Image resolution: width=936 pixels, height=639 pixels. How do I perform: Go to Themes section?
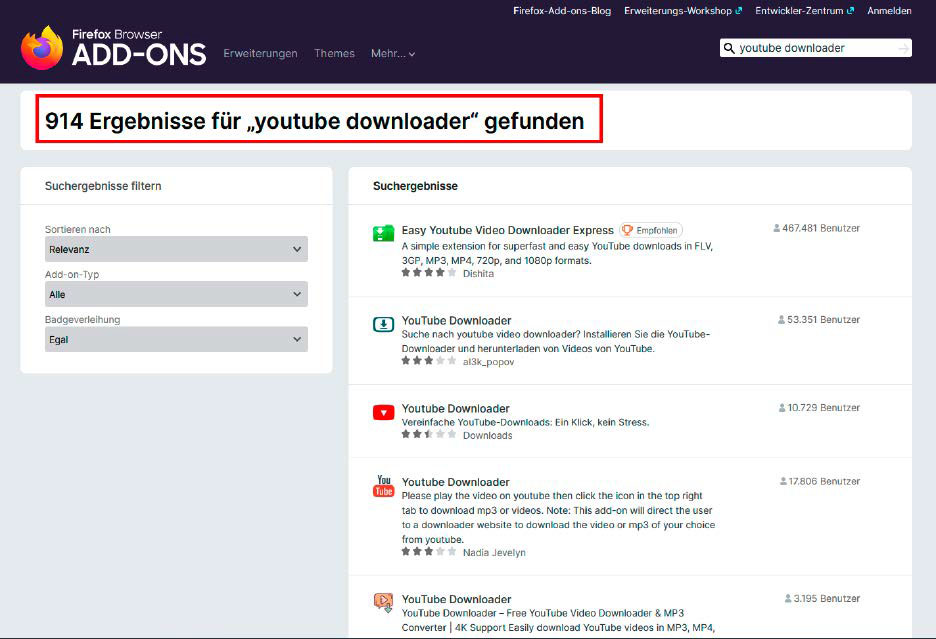click(x=334, y=54)
